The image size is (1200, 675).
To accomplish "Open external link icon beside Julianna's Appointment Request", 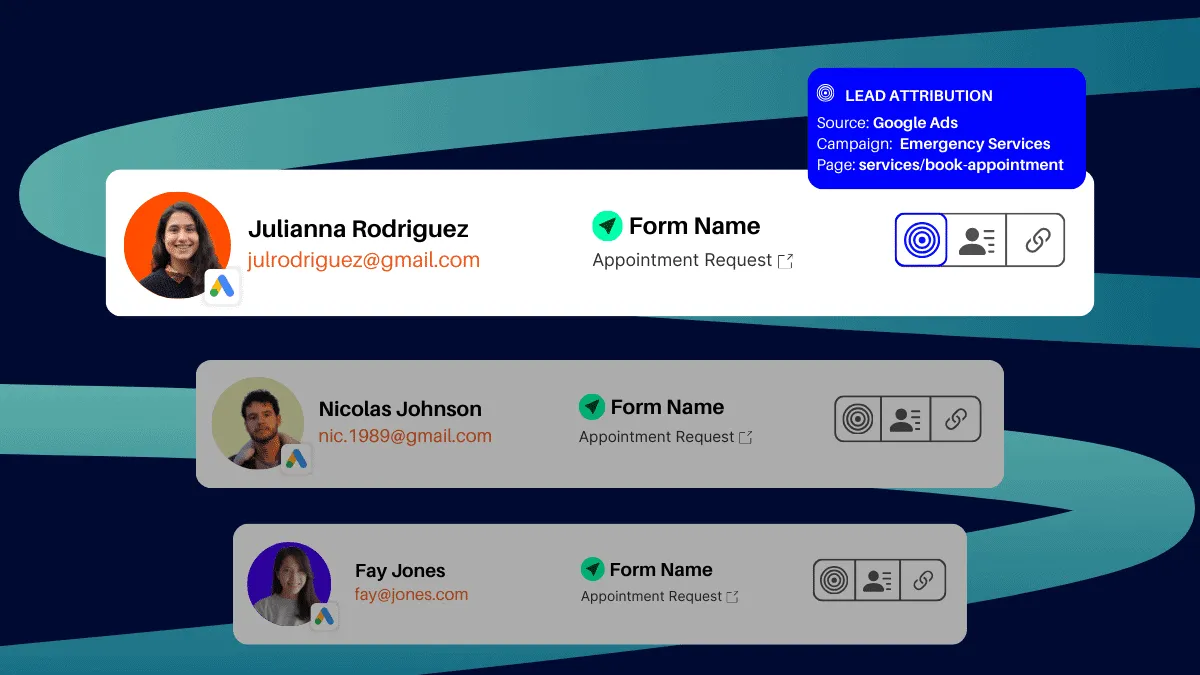I will (786, 261).
